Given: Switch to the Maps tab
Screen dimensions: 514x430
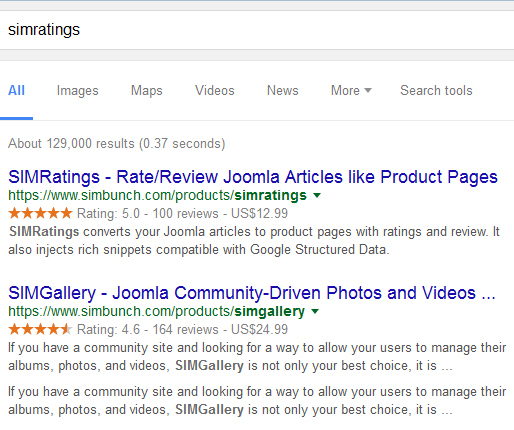Looking at the screenshot, I should pos(146,91).
